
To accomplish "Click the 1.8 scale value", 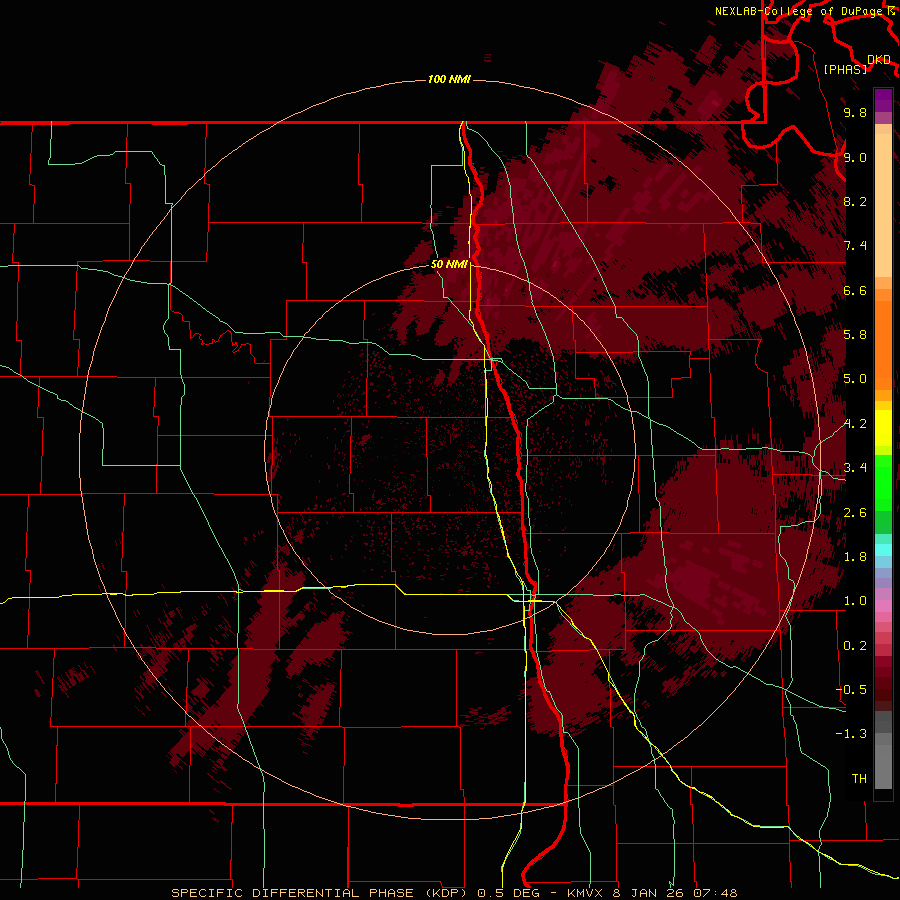I will [x=855, y=557].
